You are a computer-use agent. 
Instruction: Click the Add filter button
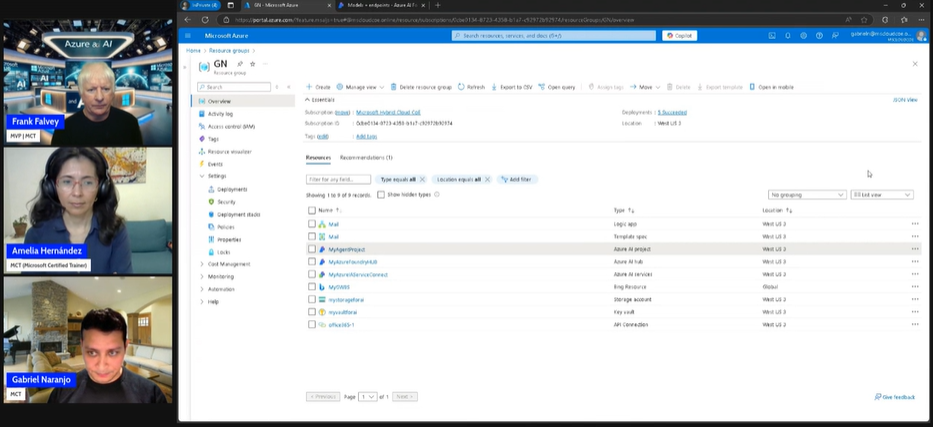pyautogui.click(x=516, y=179)
